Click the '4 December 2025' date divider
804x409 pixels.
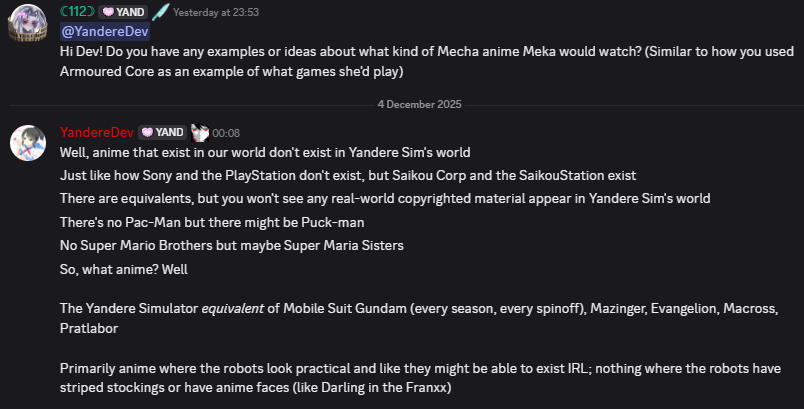coord(403,104)
